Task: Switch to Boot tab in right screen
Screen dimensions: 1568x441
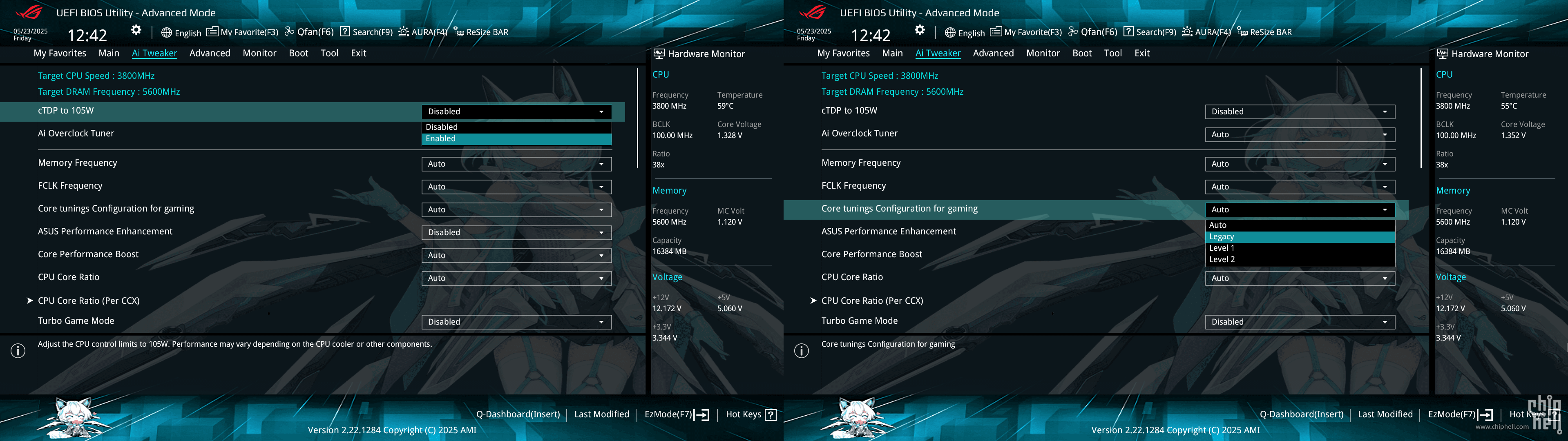Action: click(x=1082, y=53)
